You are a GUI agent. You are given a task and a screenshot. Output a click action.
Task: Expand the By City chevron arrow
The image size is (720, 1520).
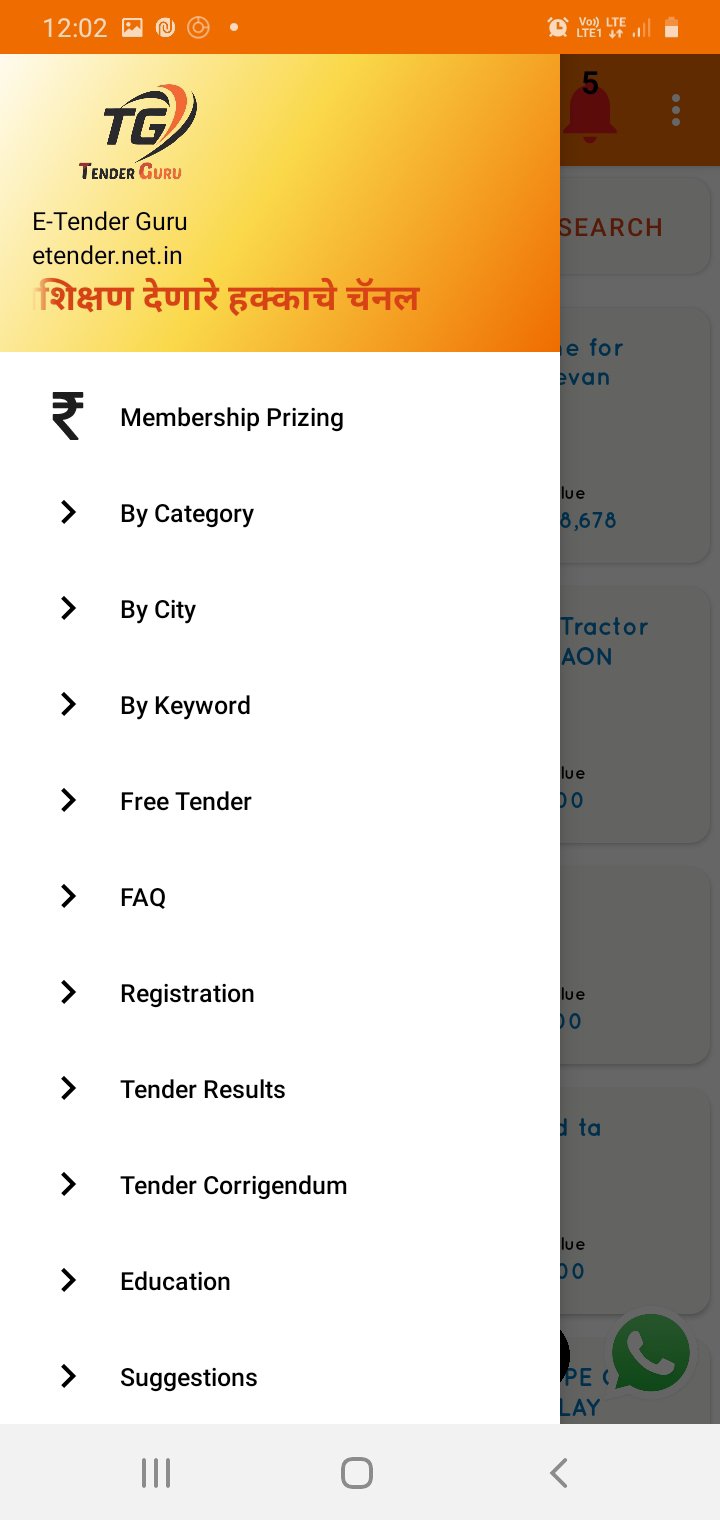click(x=68, y=609)
